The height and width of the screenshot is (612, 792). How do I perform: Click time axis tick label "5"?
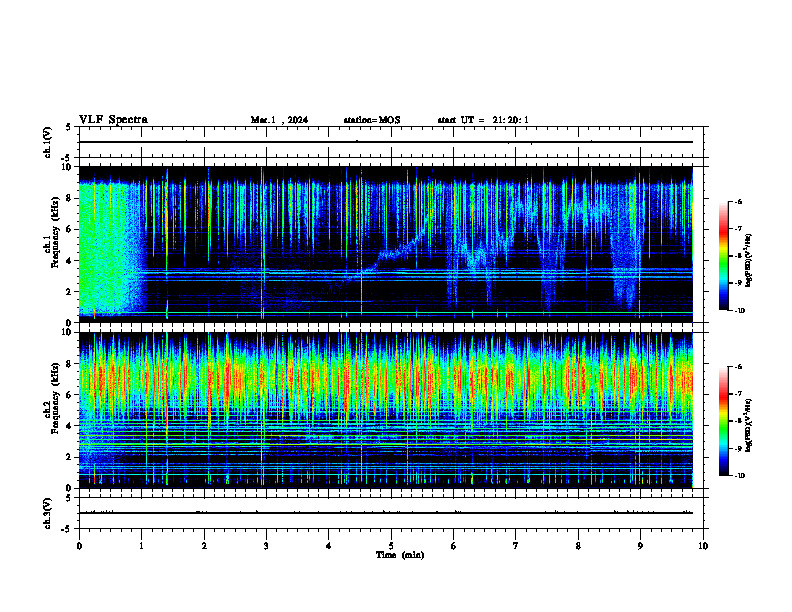(391, 546)
